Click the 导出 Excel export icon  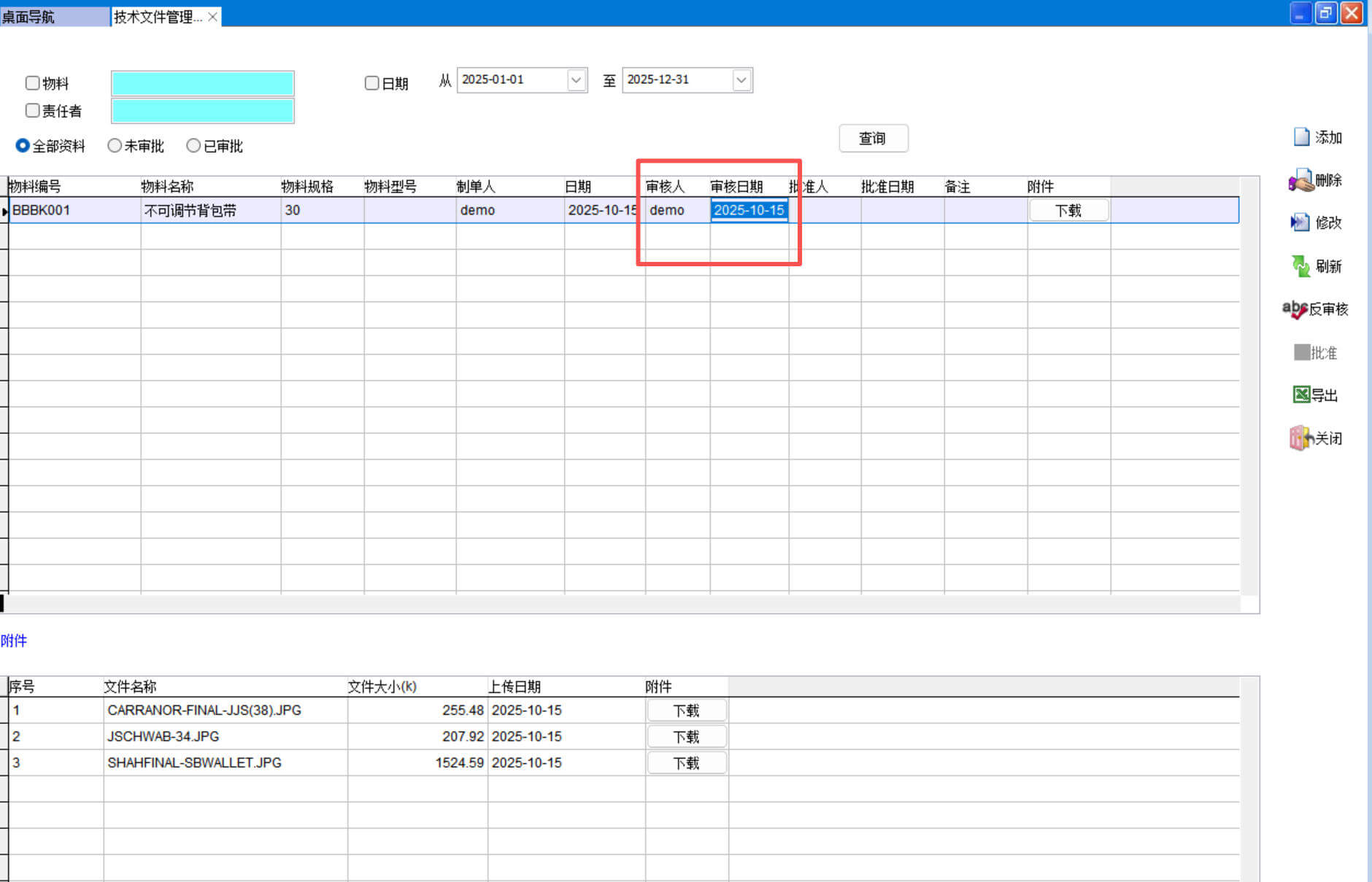[1300, 395]
